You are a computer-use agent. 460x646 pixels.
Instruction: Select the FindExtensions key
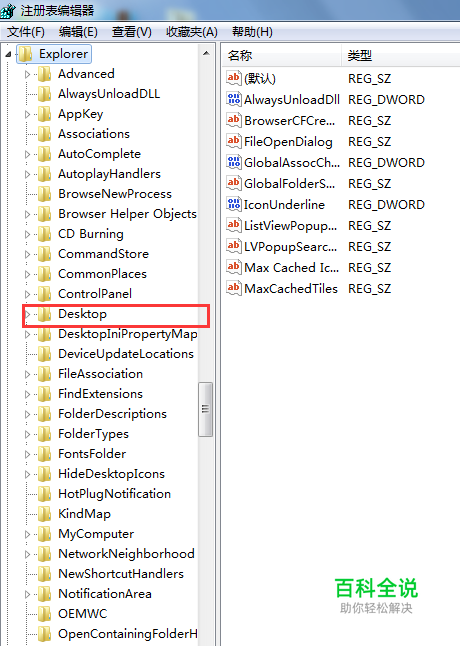pos(100,394)
